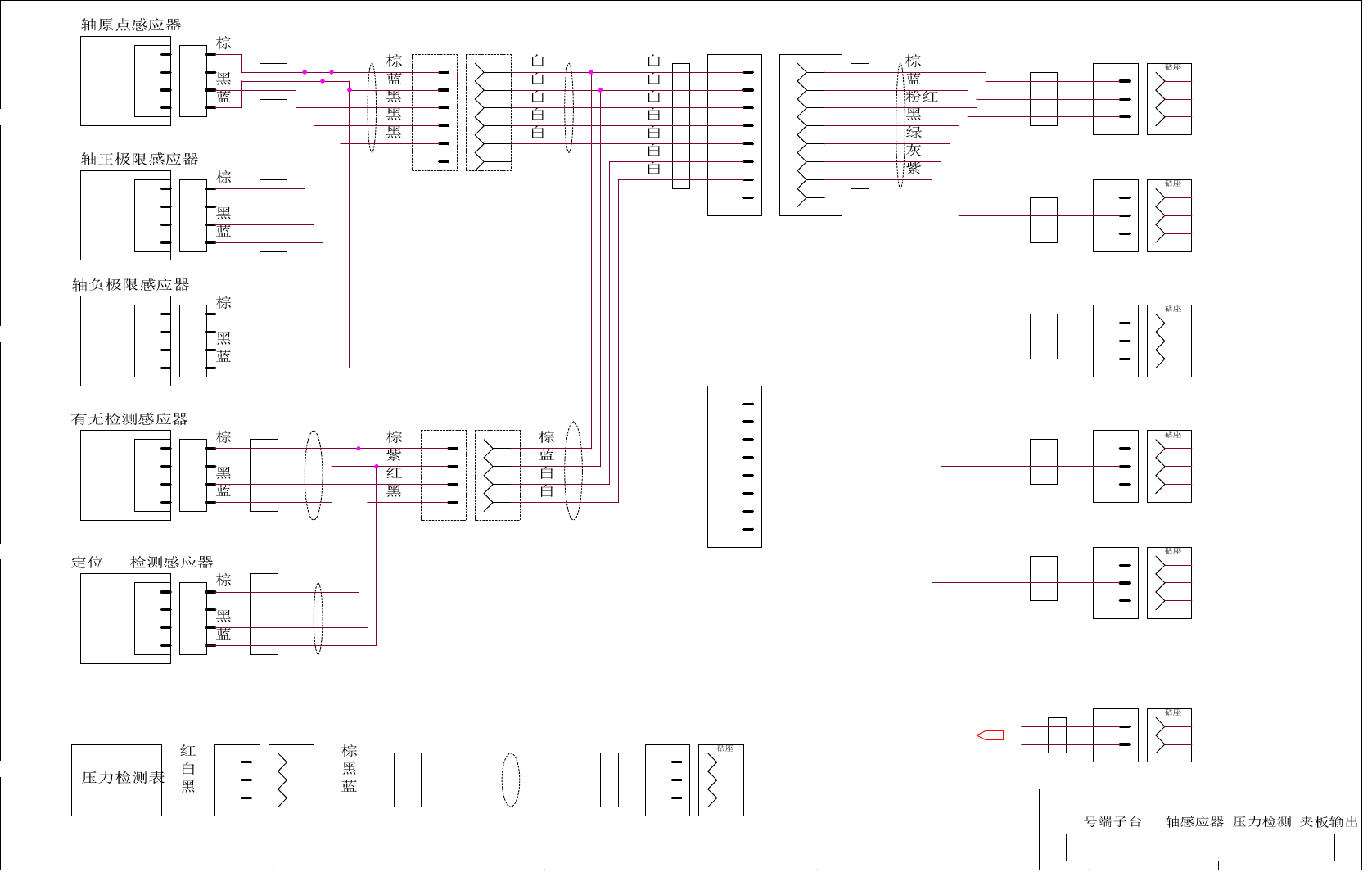Select 蓝 wire label of 定位 sensor
The height and width of the screenshot is (886, 1372).
point(223,635)
